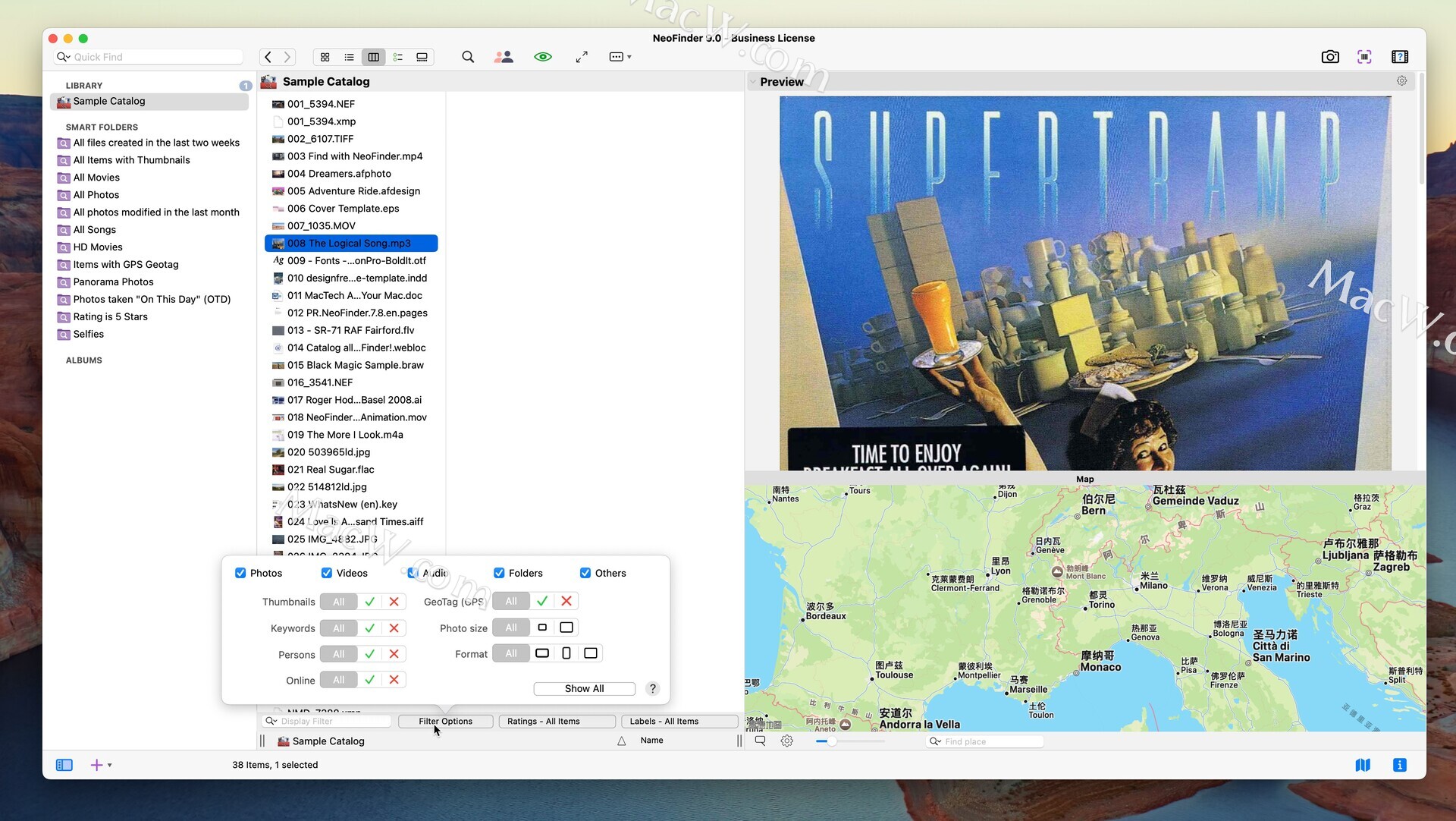Viewport: 1456px width, 821px height.
Task: Open the Find magnifier tool
Action: (x=468, y=57)
